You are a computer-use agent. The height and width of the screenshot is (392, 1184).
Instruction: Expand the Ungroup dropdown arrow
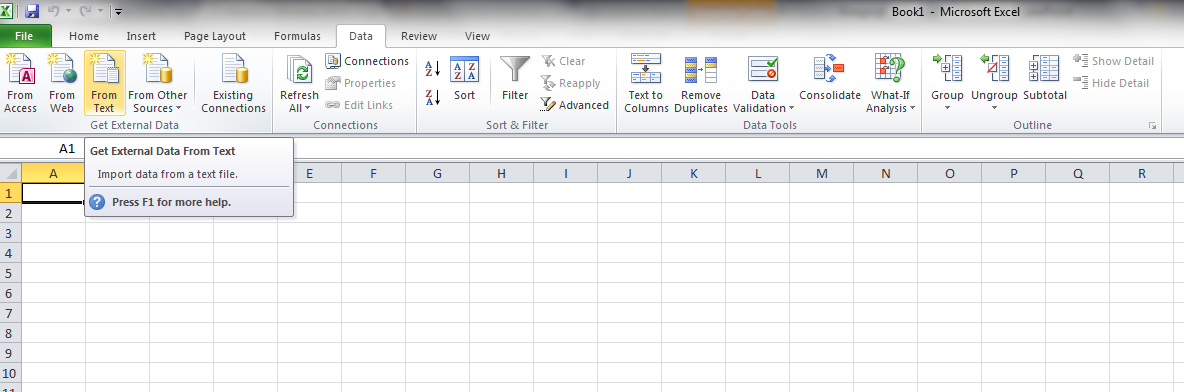tap(994, 108)
